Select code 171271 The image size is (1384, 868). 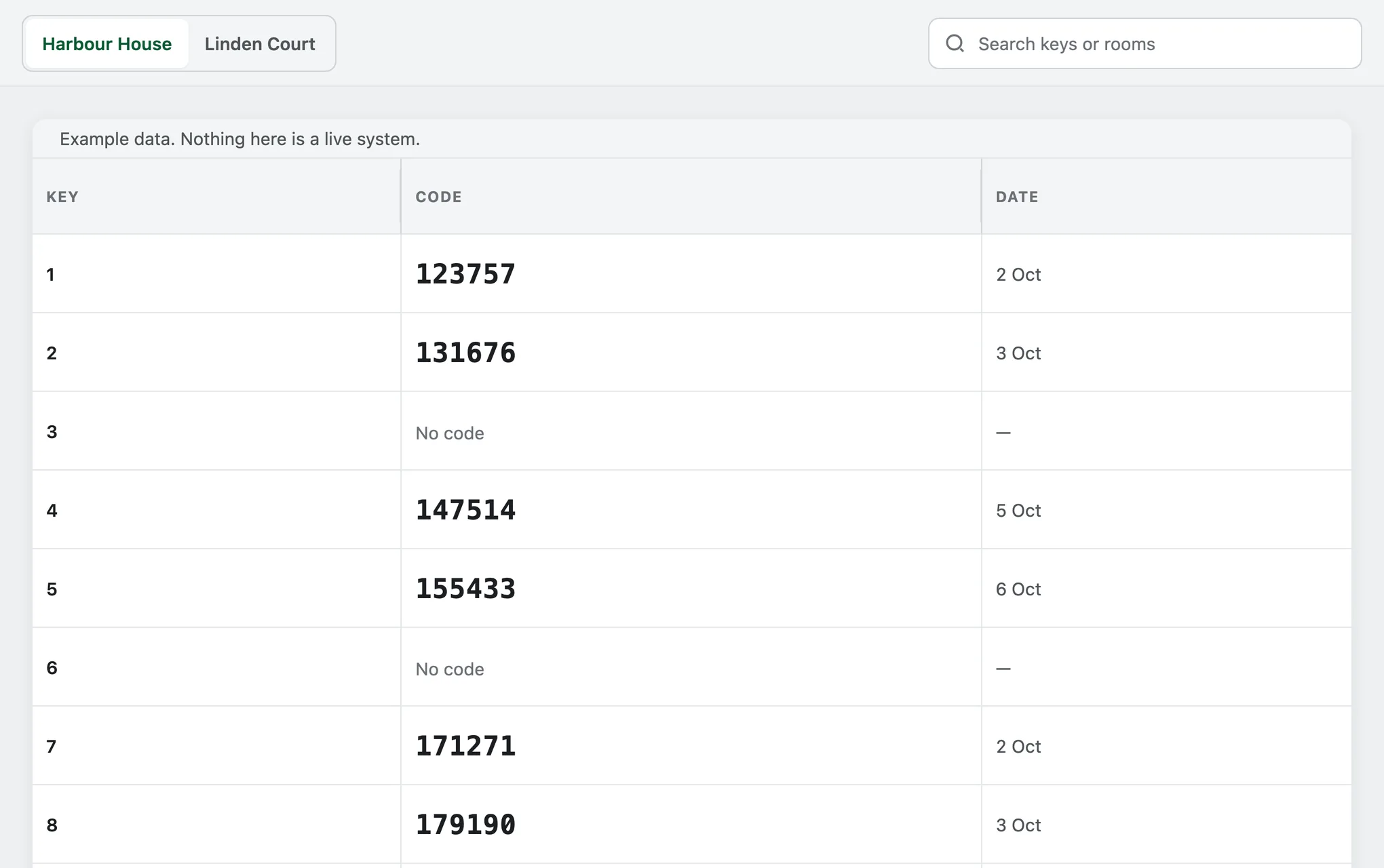[x=465, y=746]
